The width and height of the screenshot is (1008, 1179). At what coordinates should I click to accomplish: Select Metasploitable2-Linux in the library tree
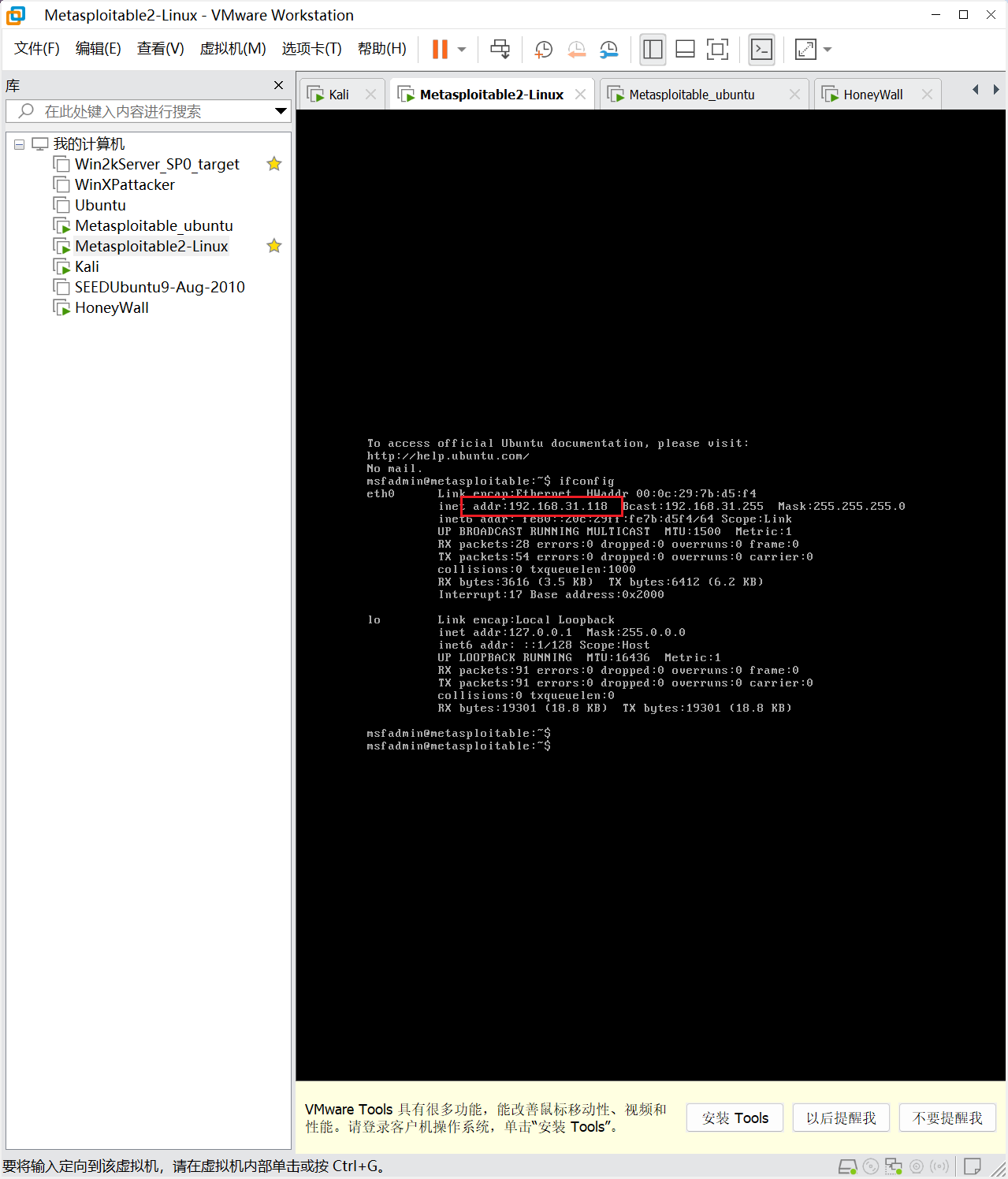pyautogui.click(x=151, y=246)
